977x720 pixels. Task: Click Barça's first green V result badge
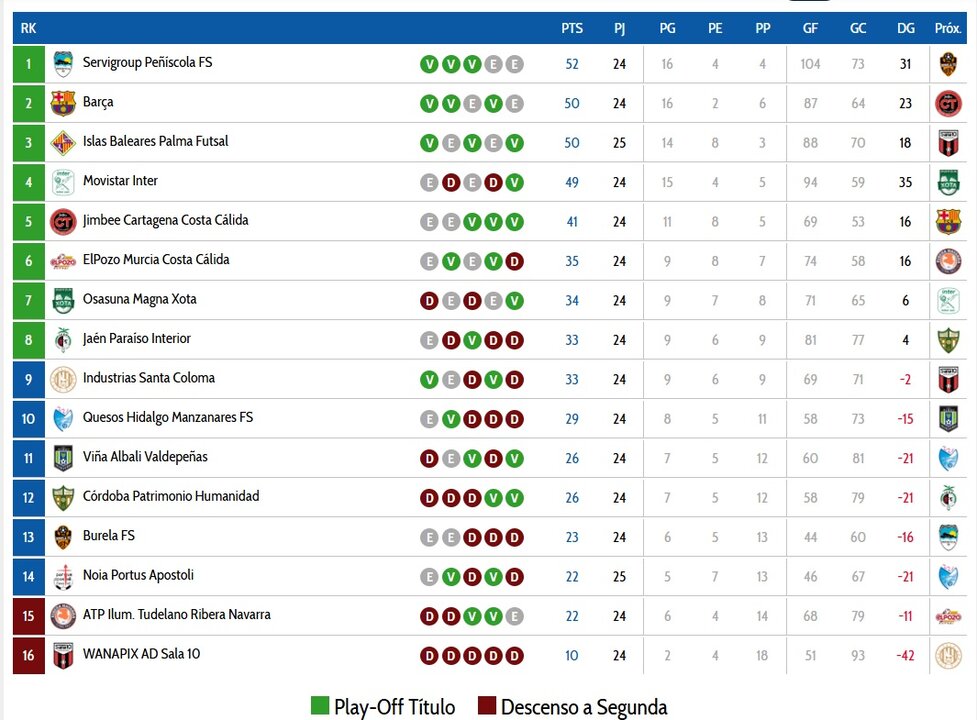point(429,104)
